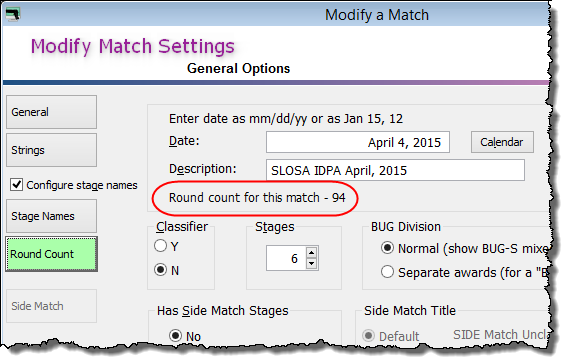The height and width of the screenshot is (364, 569).
Task: Select Classifier Y radio button
Action: tap(160, 246)
